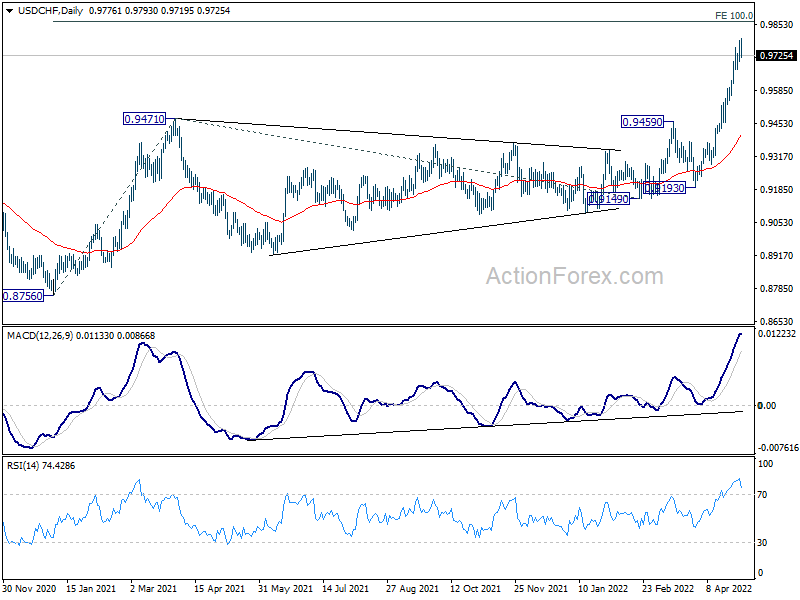Select the 31 May 2021 date label

click(285, 588)
